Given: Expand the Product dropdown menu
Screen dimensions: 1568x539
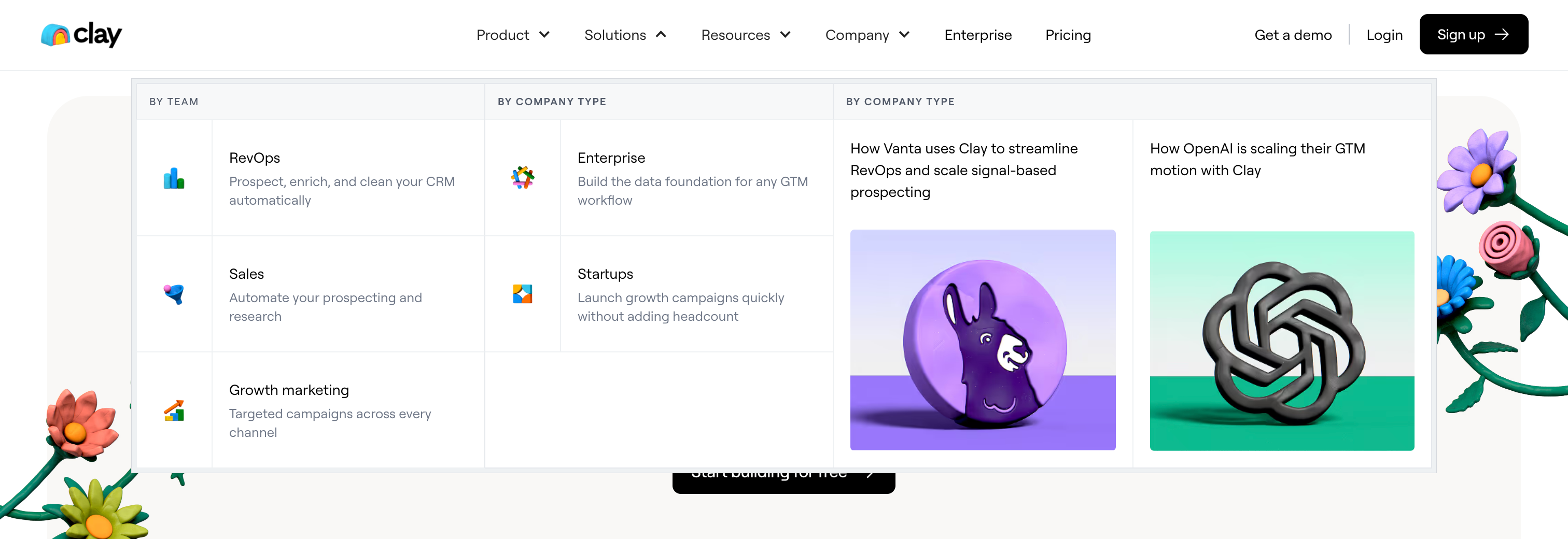Looking at the screenshot, I should point(512,35).
